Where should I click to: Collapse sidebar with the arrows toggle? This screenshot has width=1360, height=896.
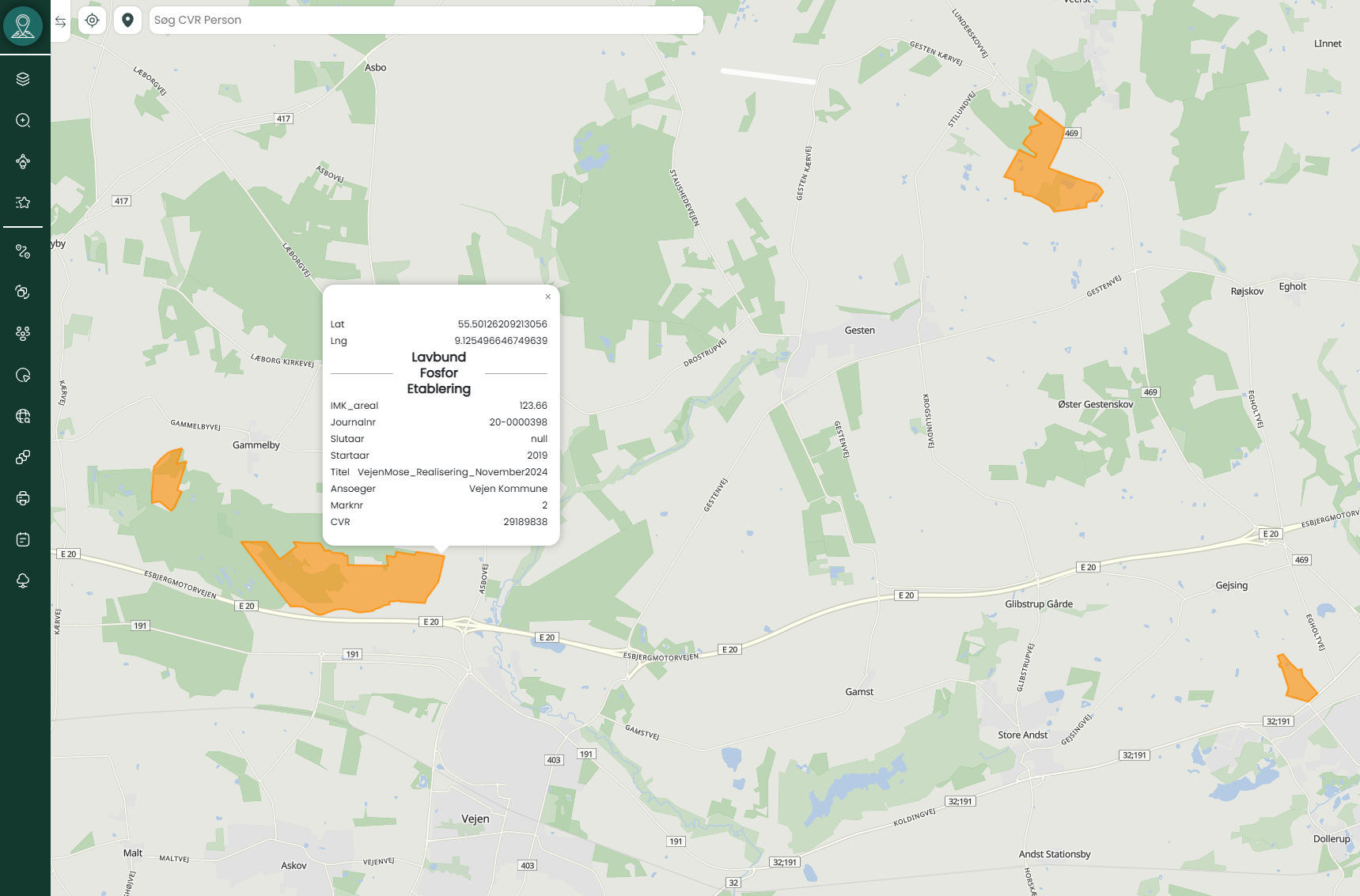60,21
